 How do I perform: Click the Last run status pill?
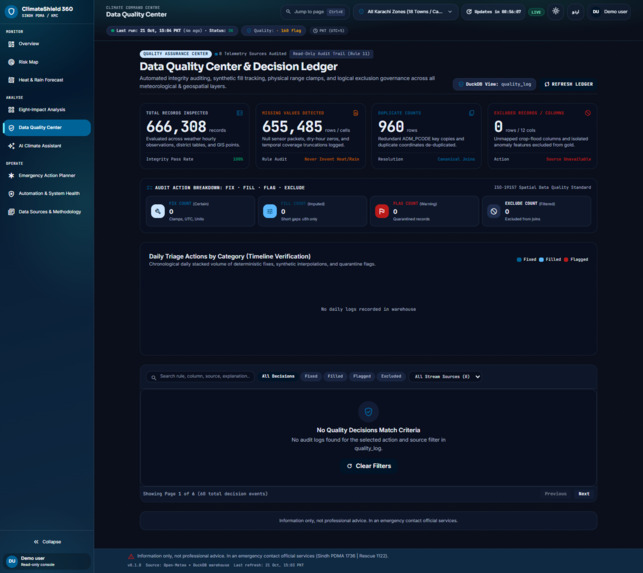pyautogui.click(x=172, y=31)
